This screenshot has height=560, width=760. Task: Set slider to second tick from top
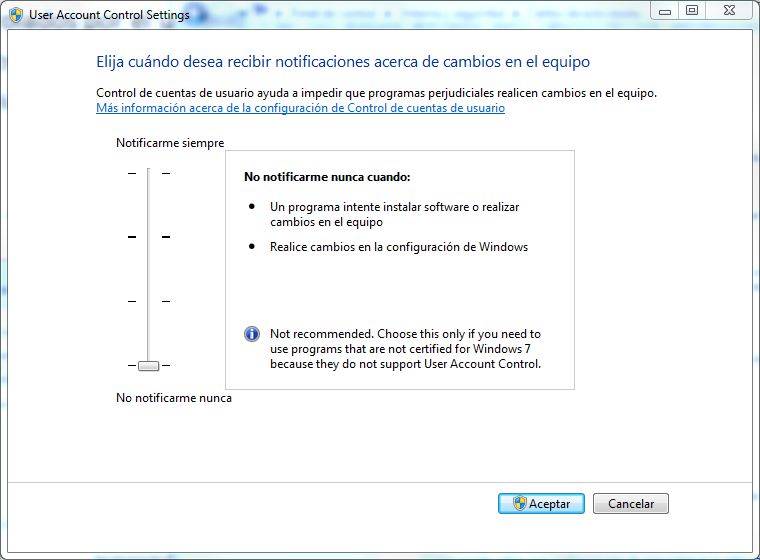[148, 237]
